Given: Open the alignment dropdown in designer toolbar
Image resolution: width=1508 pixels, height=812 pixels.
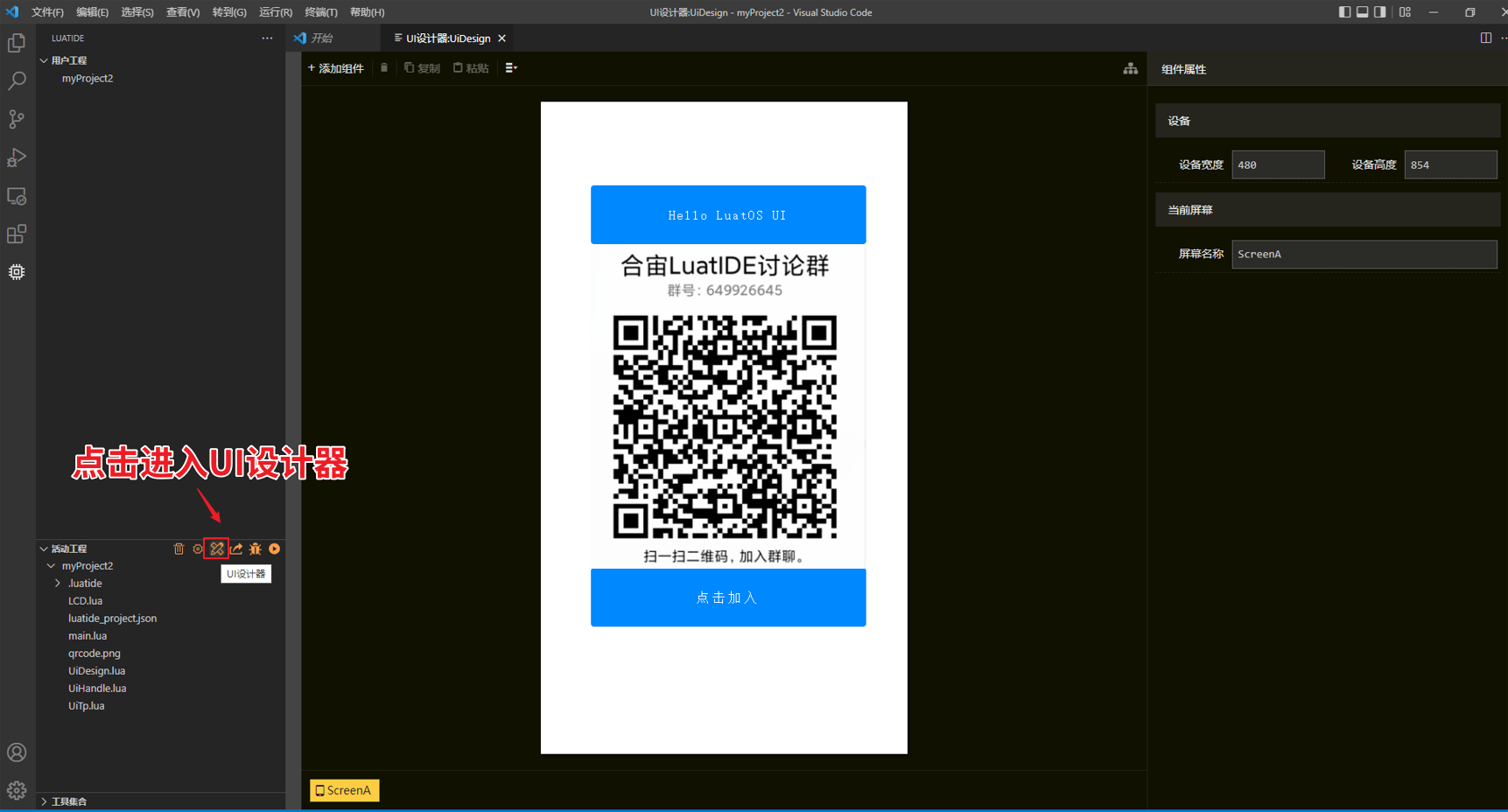Looking at the screenshot, I should 511,68.
